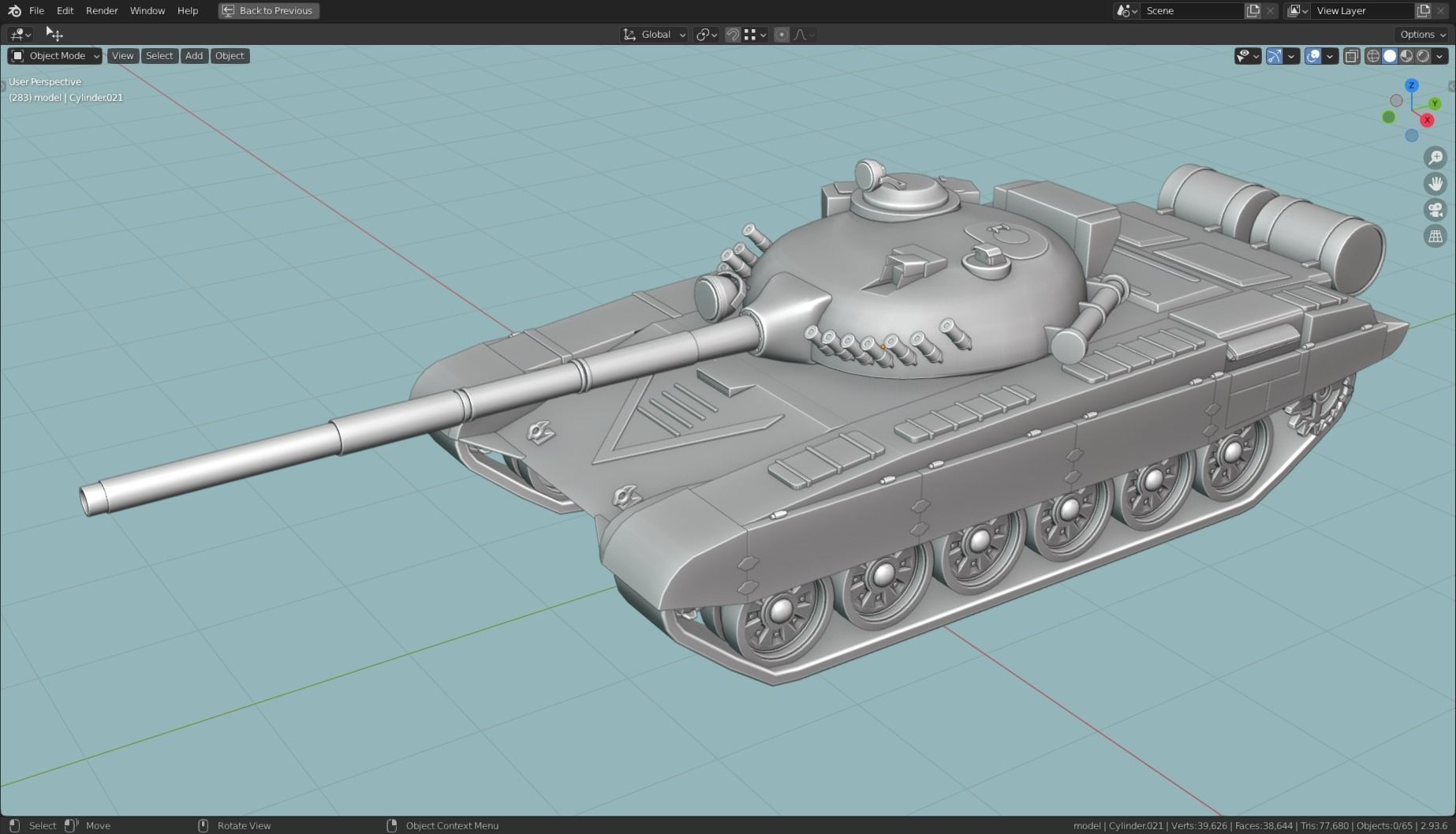Toggle perspective/orthographic grid icon
The image size is (1456, 834).
(x=1435, y=236)
